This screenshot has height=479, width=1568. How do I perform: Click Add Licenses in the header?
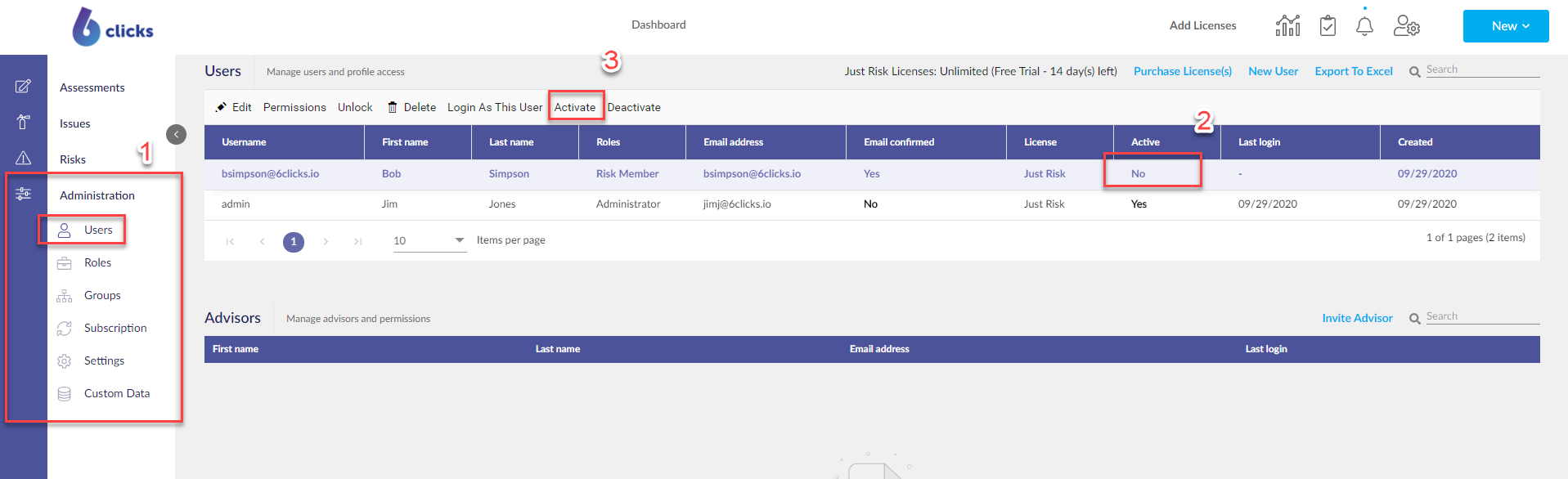(1203, 25)
